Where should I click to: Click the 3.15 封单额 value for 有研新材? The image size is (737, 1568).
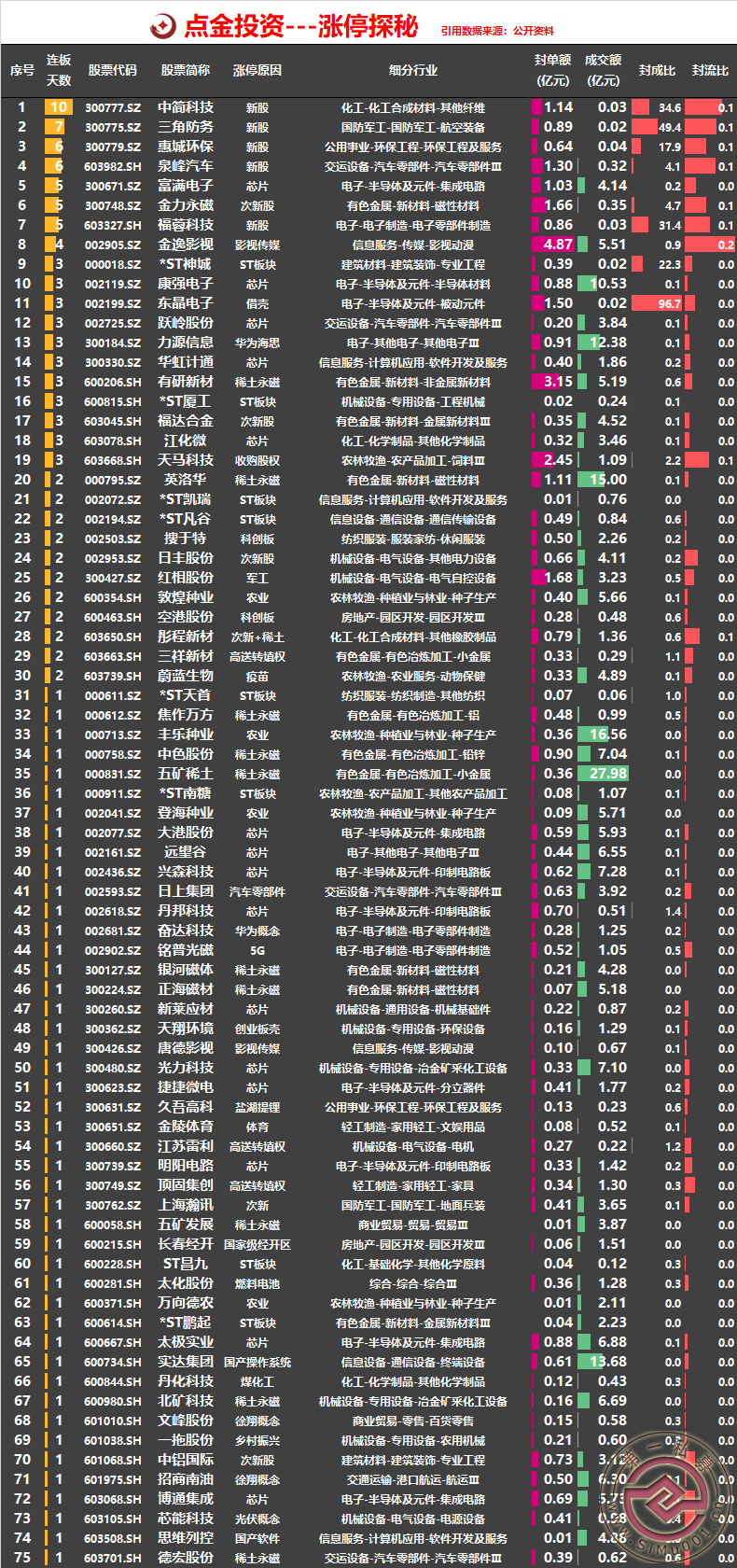point(558,382)
